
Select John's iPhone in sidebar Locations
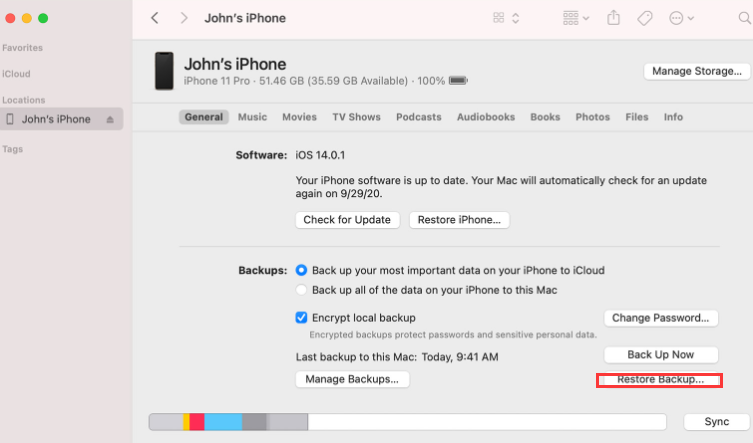click(x=56, y=119)
